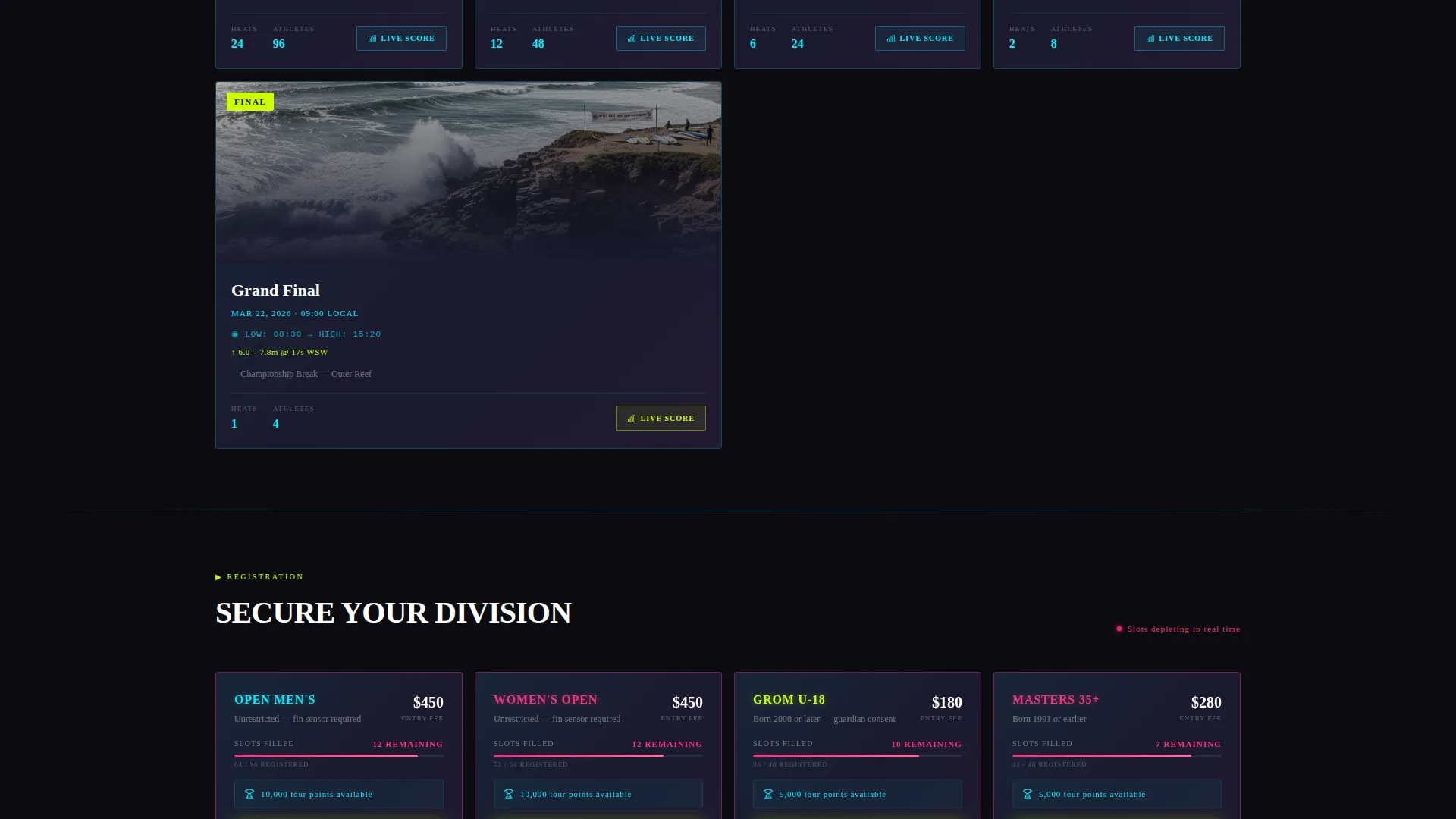Click the 10 REMAINING label
Screen dimensions: 1456x819
point(927,744)
